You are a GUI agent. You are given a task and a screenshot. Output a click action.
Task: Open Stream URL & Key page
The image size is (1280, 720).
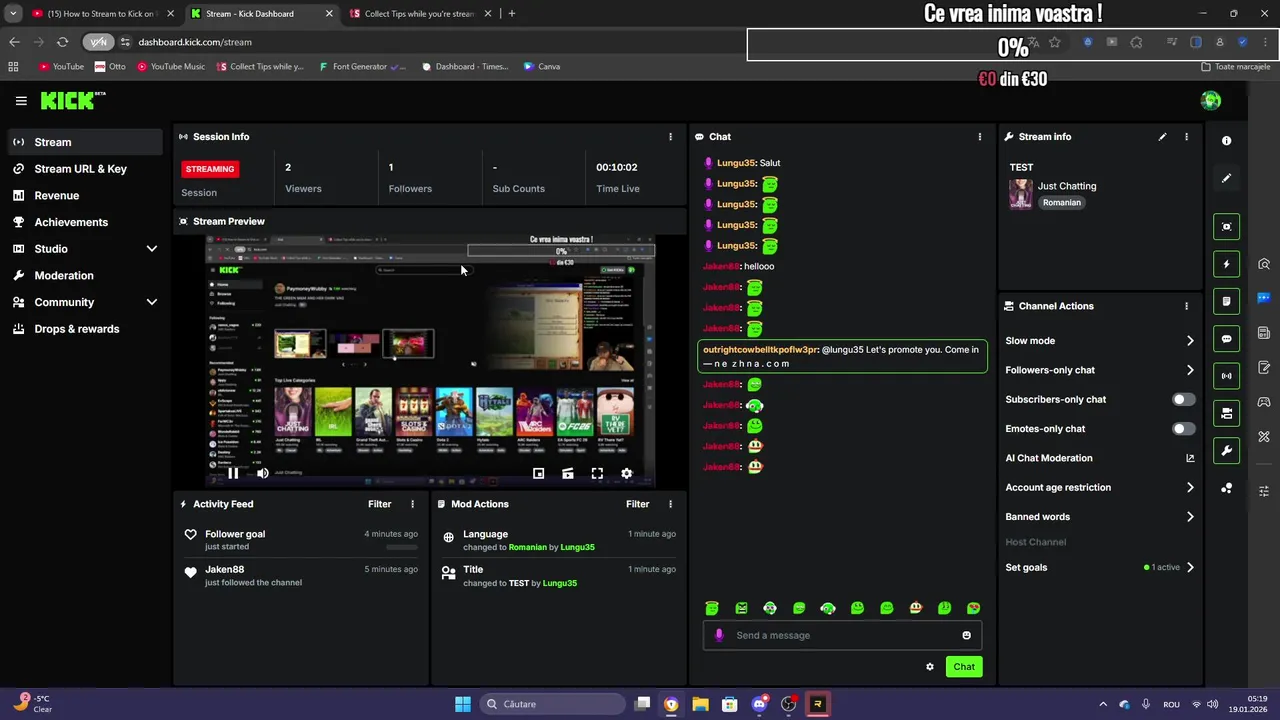[x=85, y=169]
